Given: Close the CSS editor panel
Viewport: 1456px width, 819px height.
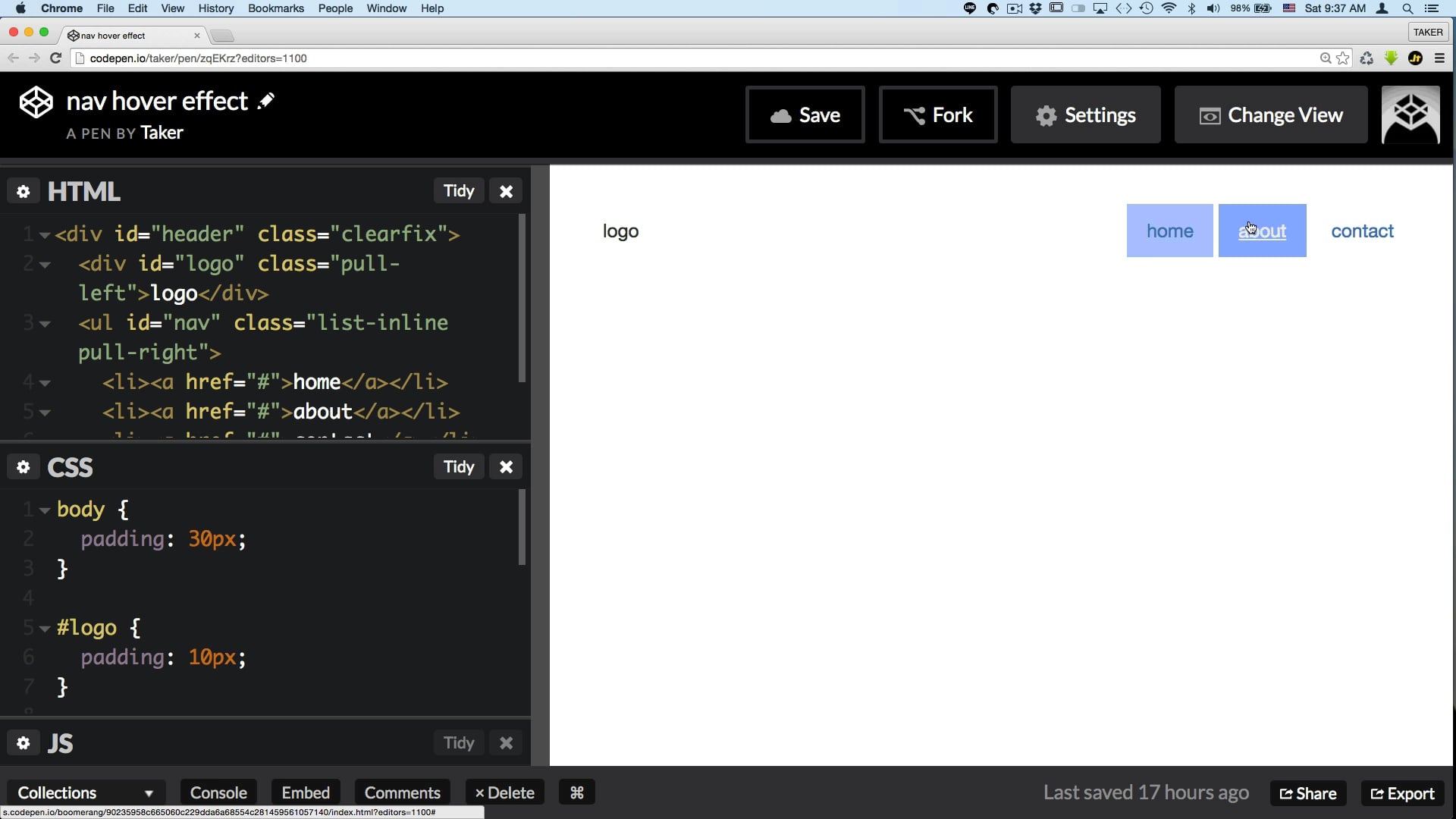Looking at the screenshot, I should point(506,467).
